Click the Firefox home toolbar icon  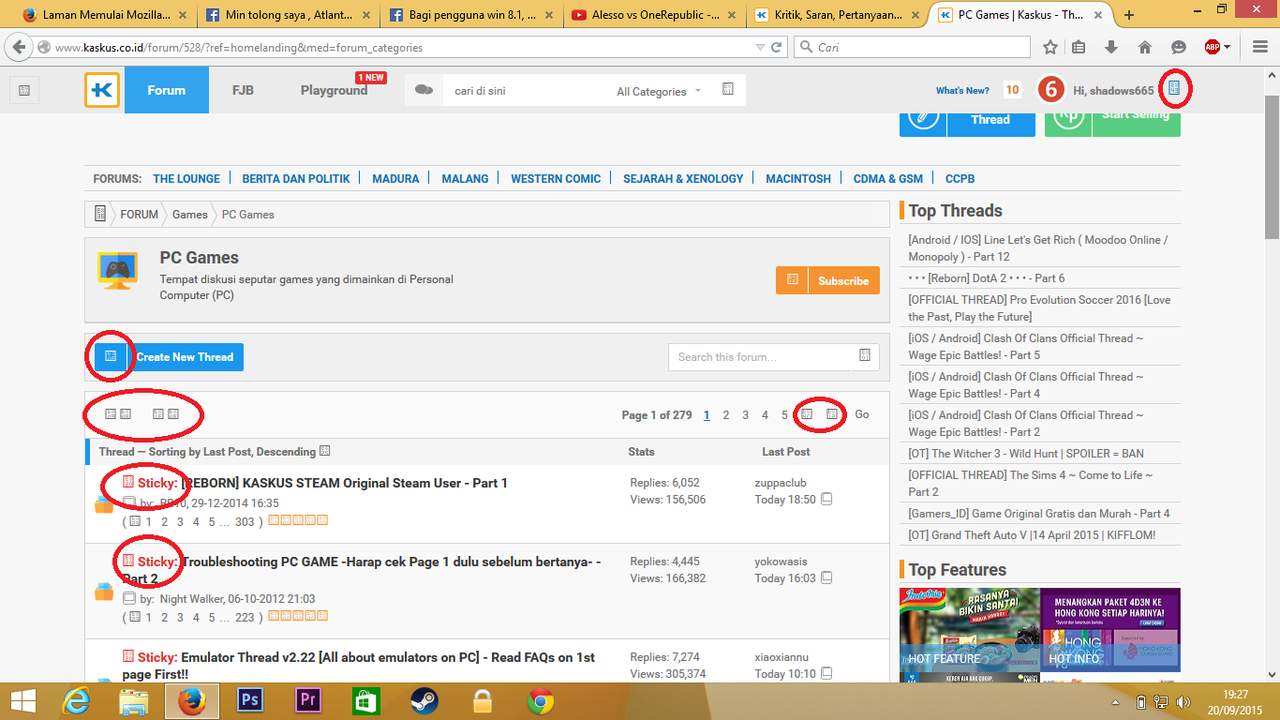[x=1146, y=47]
